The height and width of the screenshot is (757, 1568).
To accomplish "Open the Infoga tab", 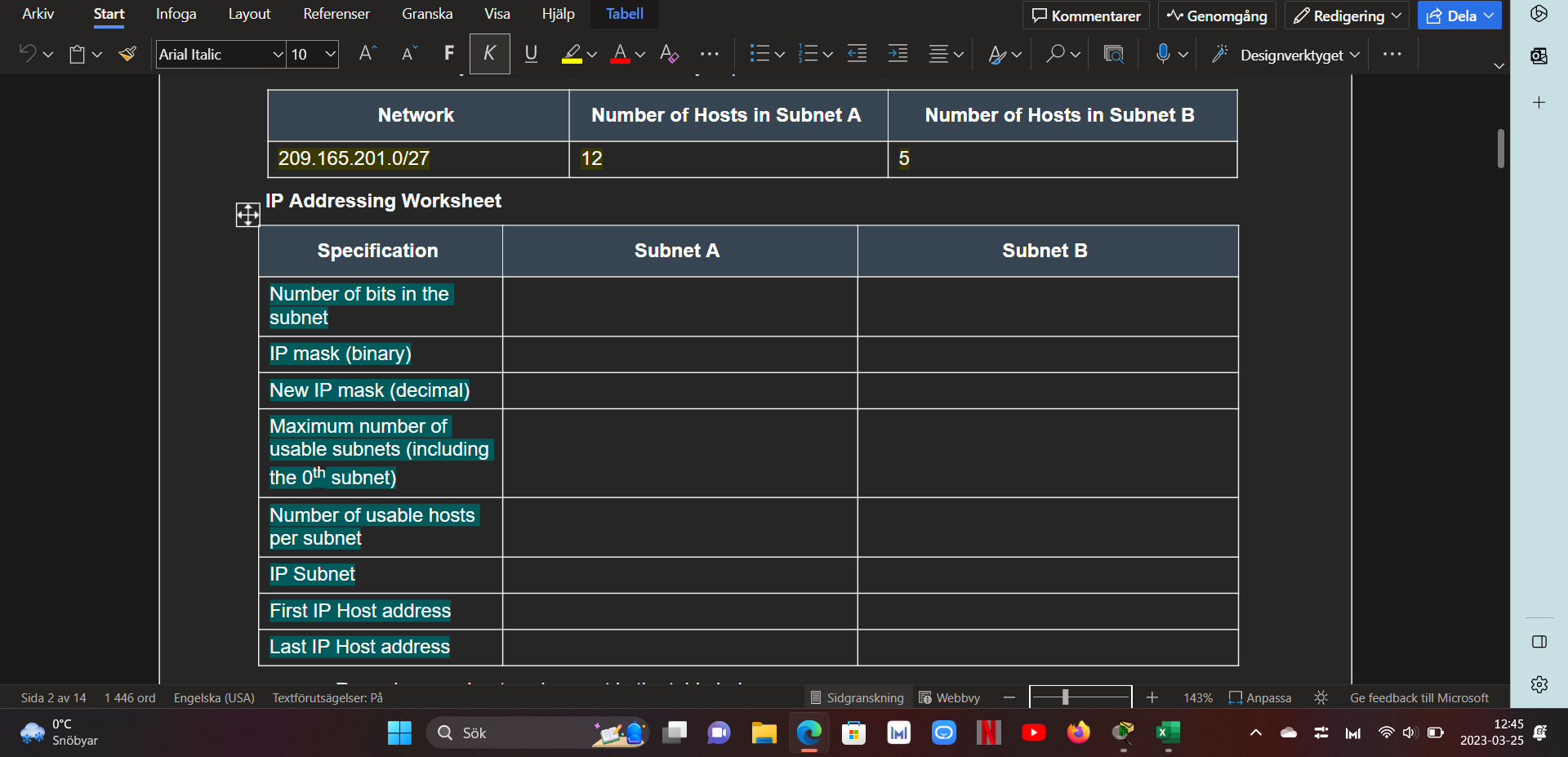I will coord(176,14).
